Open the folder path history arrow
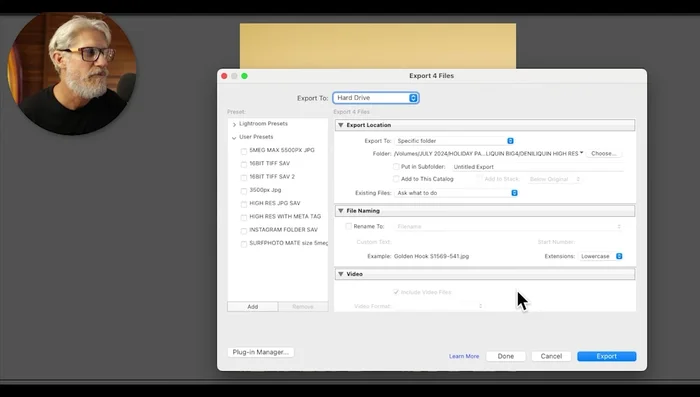 [x=582, y=153]
